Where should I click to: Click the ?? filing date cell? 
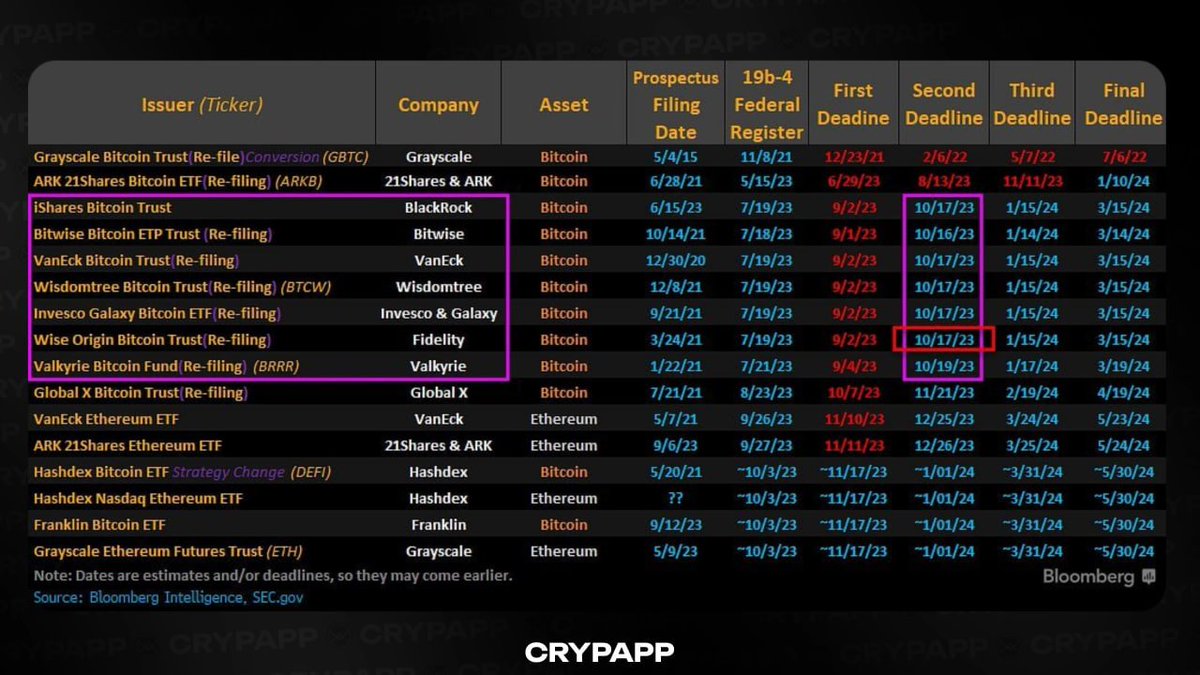(x=675, y=498)
